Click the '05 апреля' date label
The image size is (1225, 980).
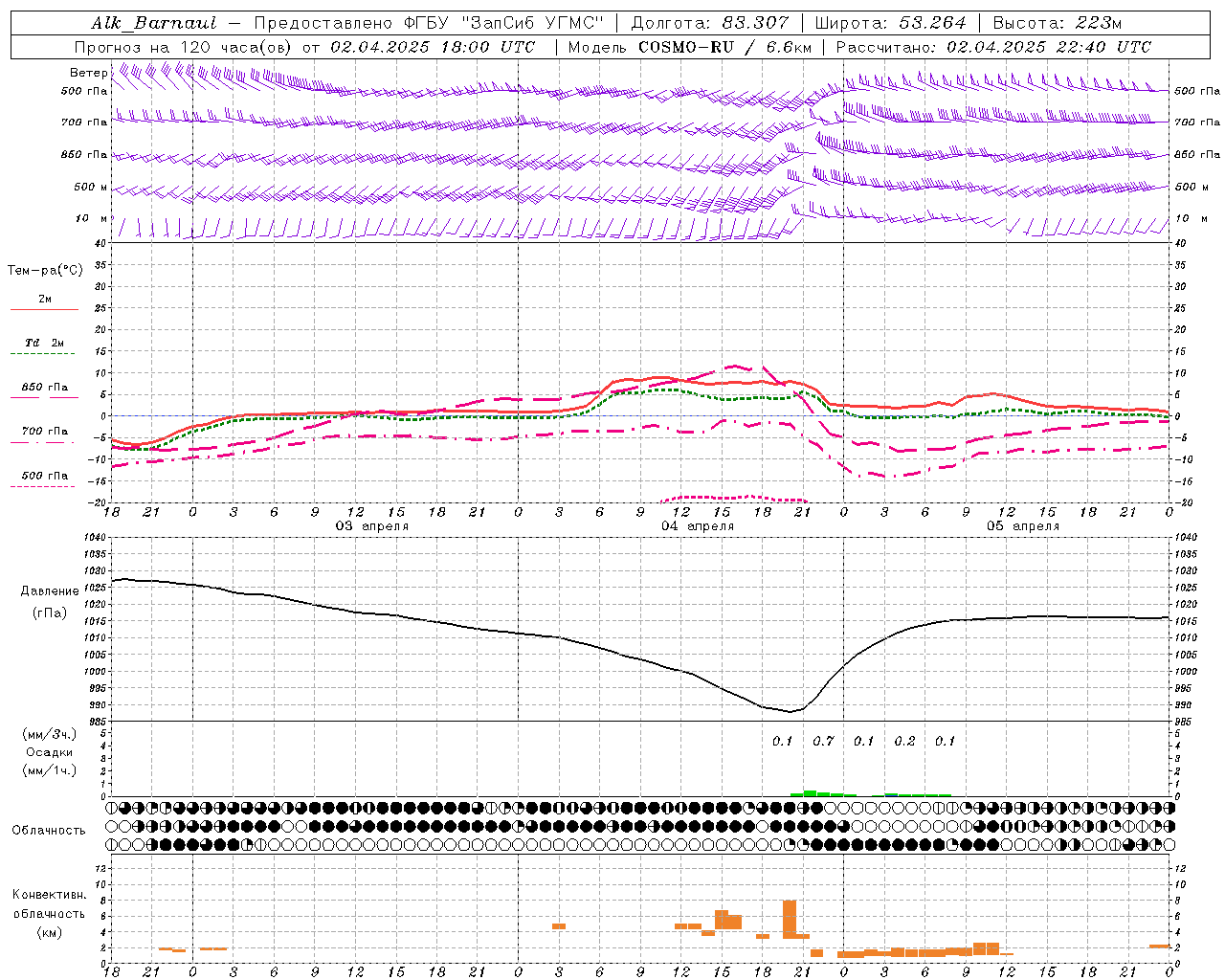(x=1023, y=526)
